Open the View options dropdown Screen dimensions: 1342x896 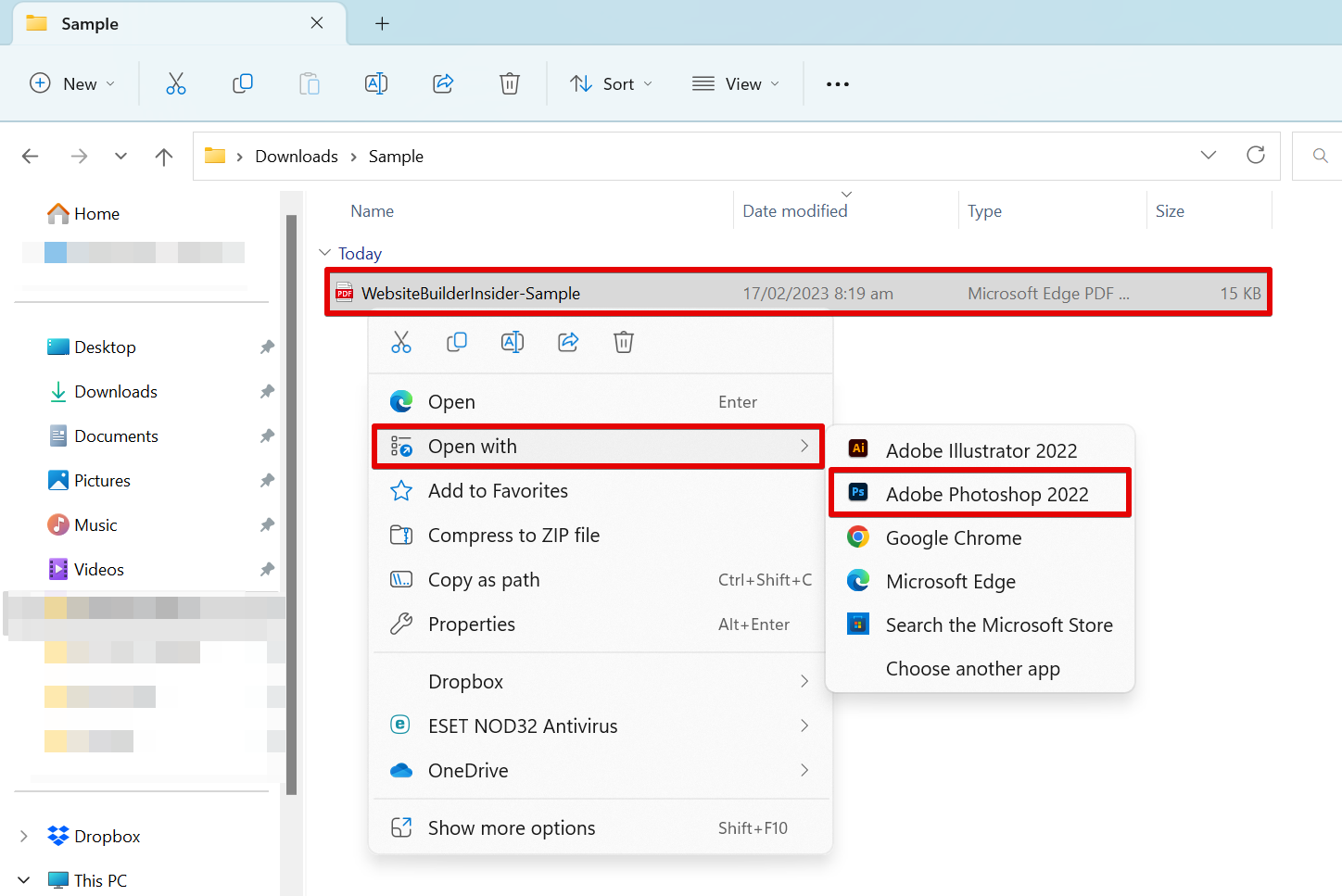click(736, 84)
